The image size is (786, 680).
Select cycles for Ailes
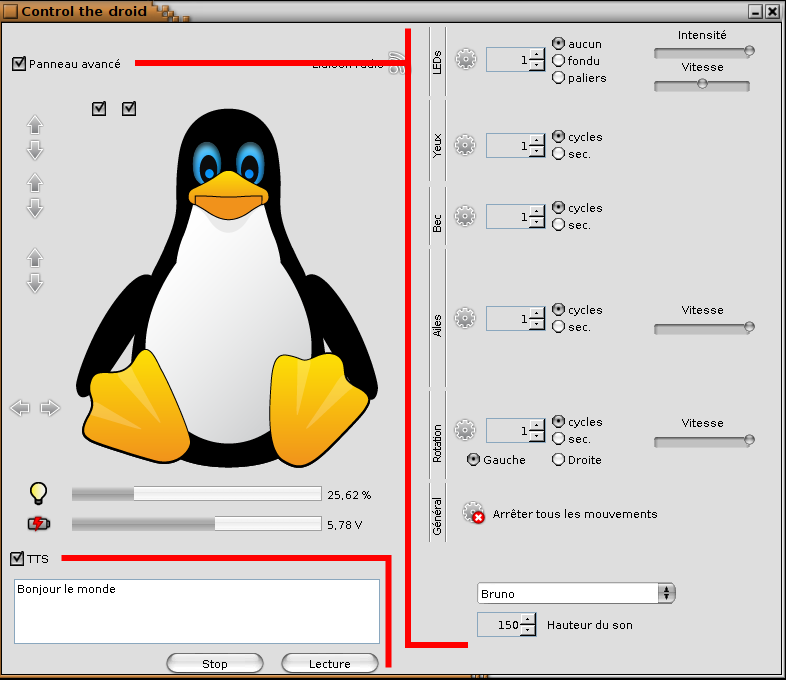[x=558, y=310]
